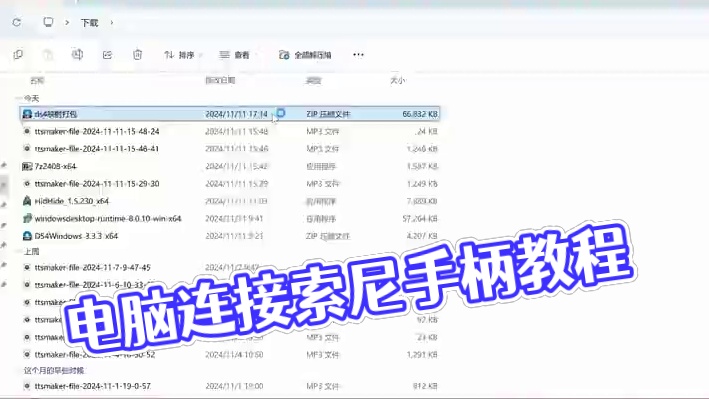Open the 排序 sort dropdown
This screenshot has width=709, height=399.
pos(182,55)
